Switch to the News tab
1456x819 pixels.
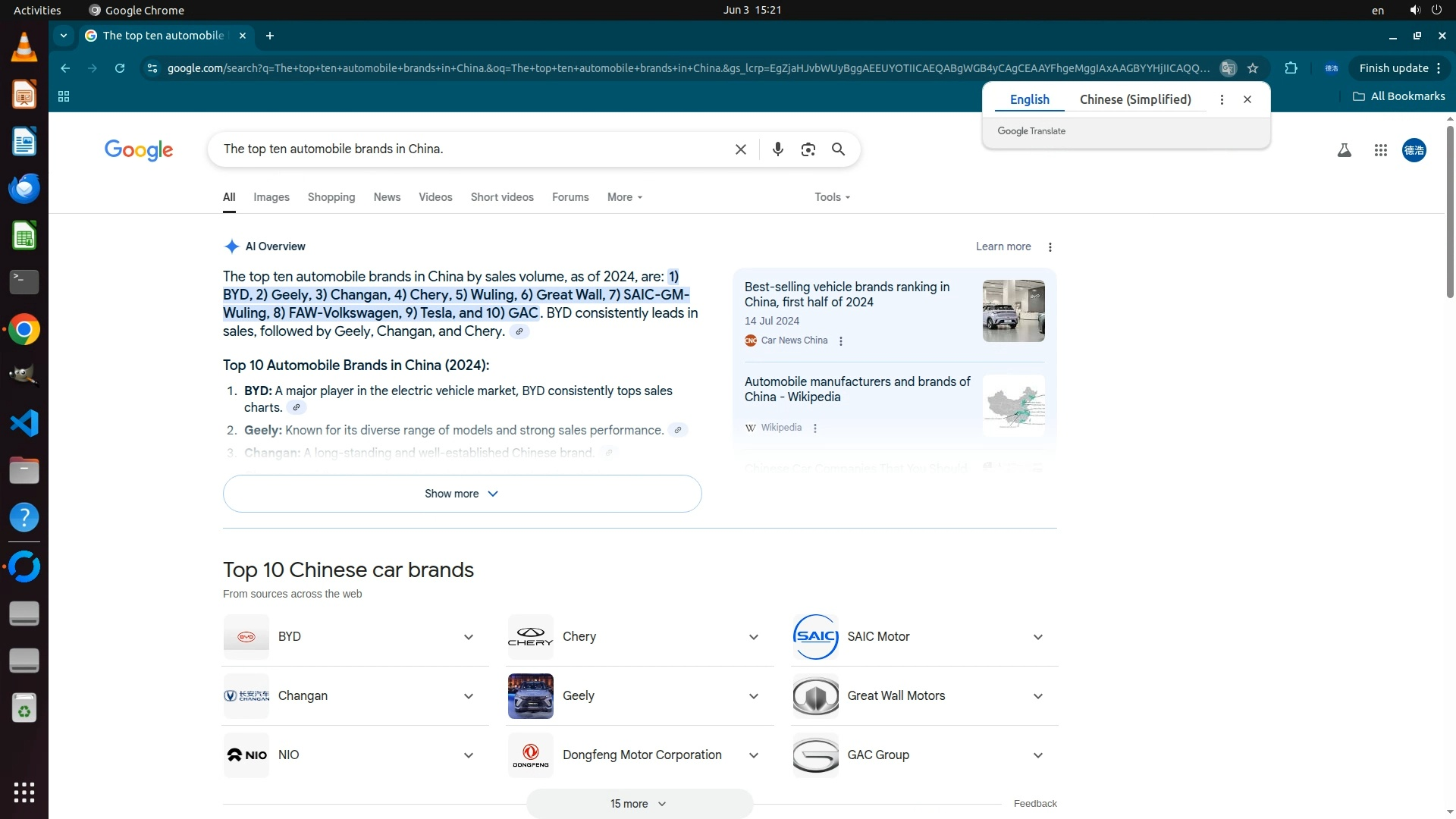(x=387, y=197)
